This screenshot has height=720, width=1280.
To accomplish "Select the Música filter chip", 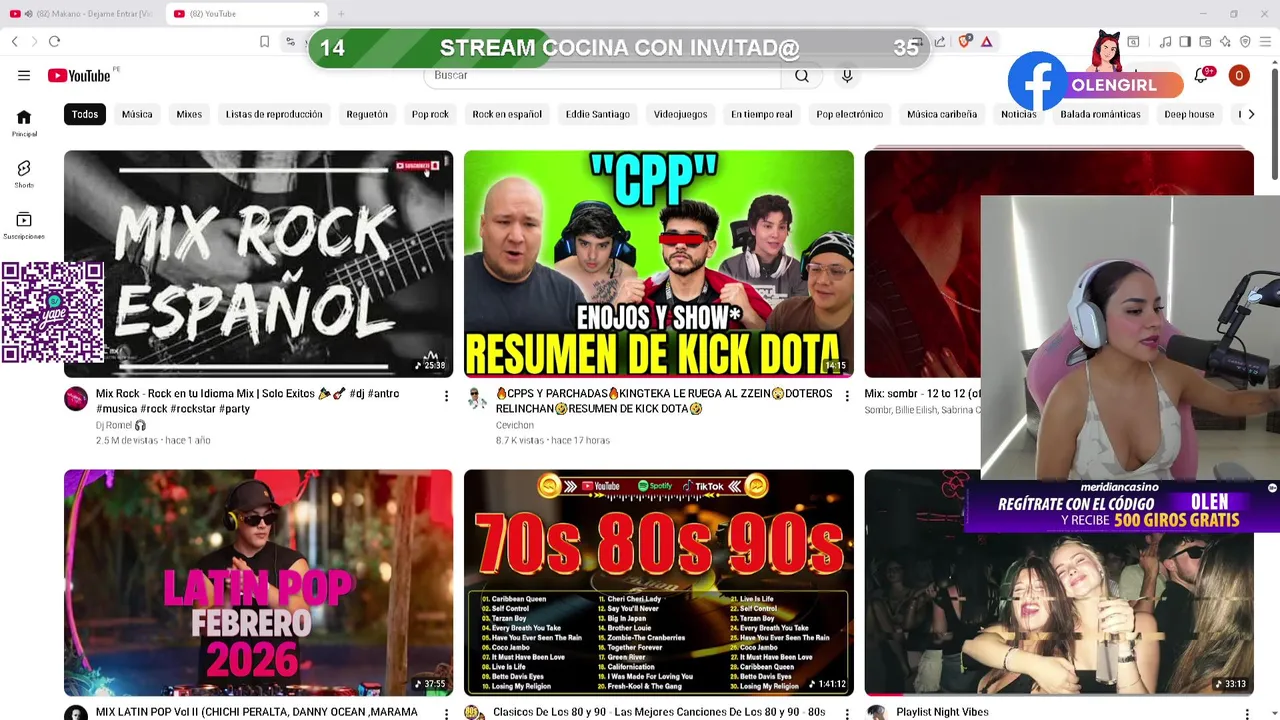I will (137, 114).
